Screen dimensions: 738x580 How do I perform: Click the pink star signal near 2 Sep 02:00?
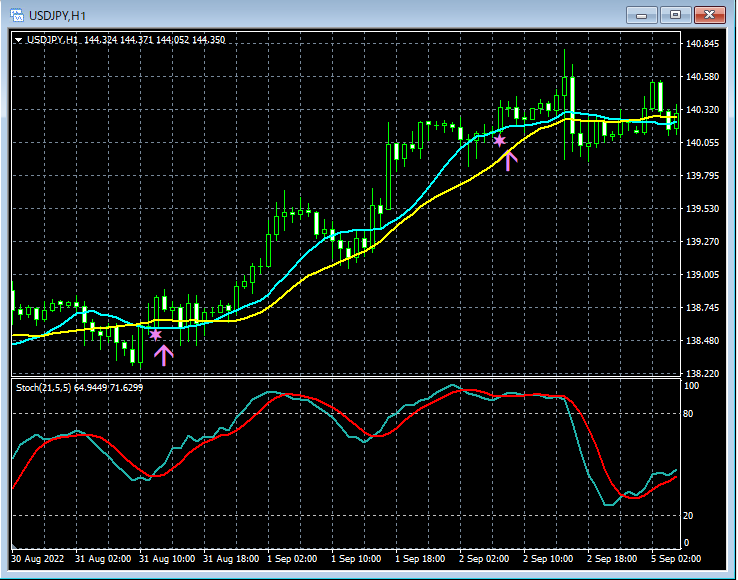pos(499,140)
